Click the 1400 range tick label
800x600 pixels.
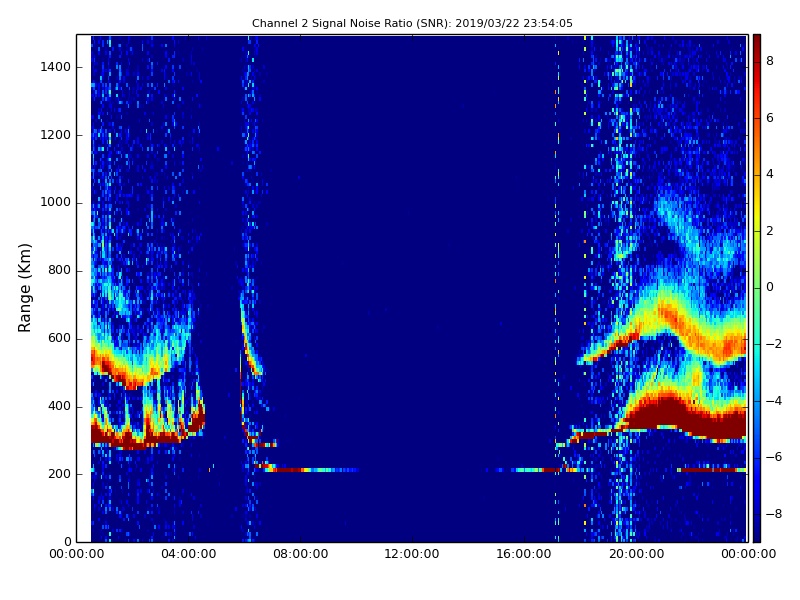56,67
